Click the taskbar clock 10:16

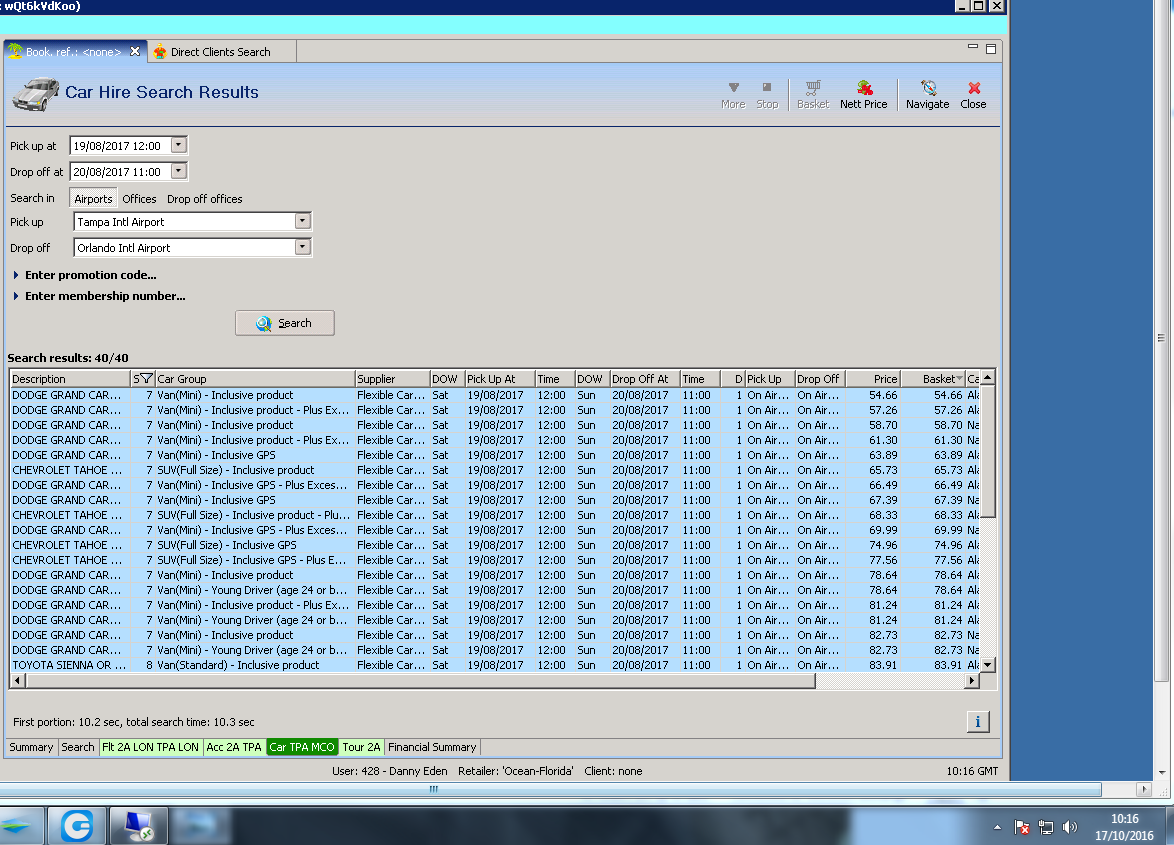pyautogui.click(x=1124, y=819)
